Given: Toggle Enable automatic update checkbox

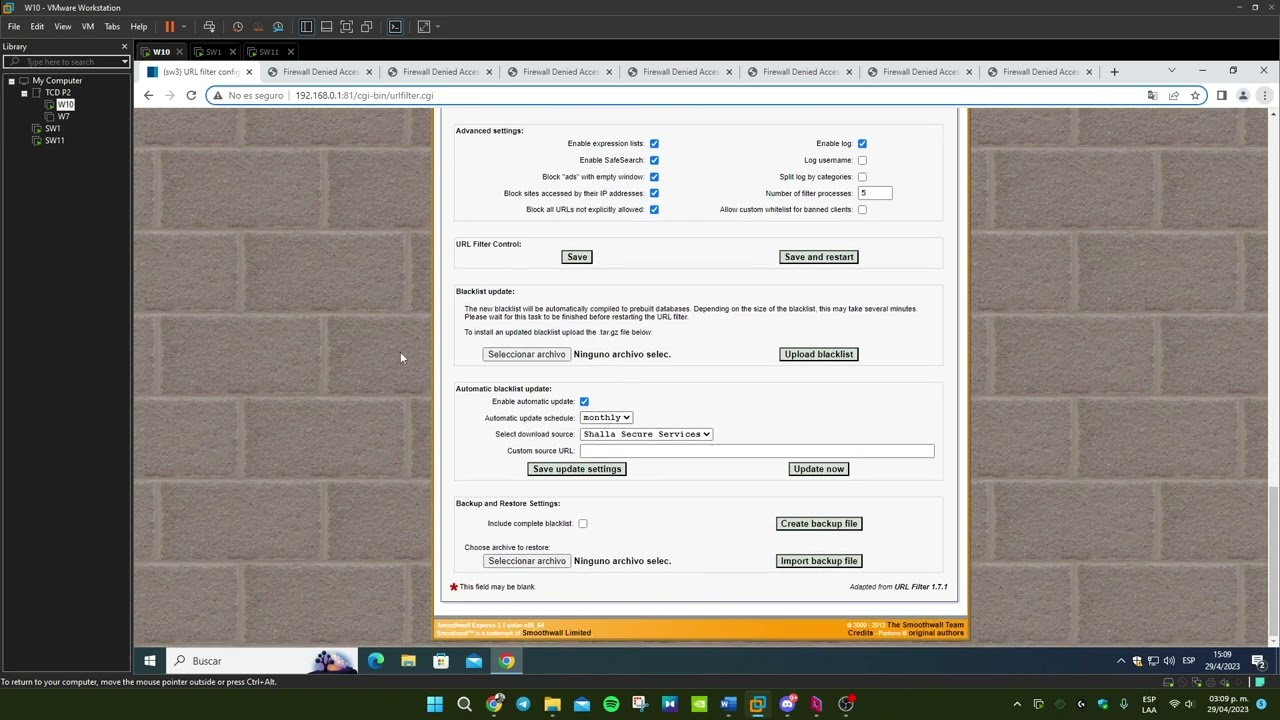Looking at the screenshot, I should (x=584, y=402).
